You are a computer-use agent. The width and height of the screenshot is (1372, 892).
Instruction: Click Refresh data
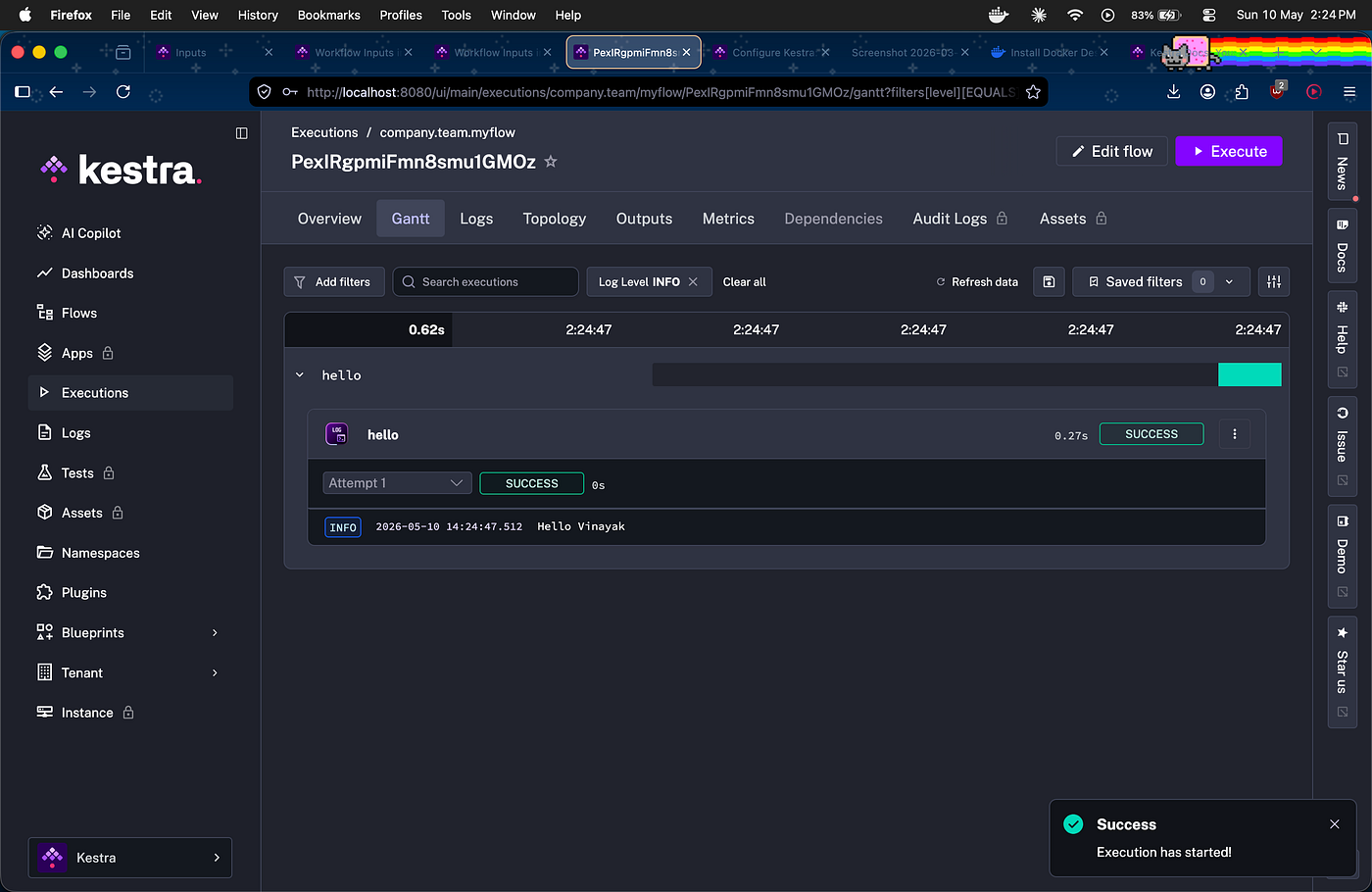[x=977, y=281]
